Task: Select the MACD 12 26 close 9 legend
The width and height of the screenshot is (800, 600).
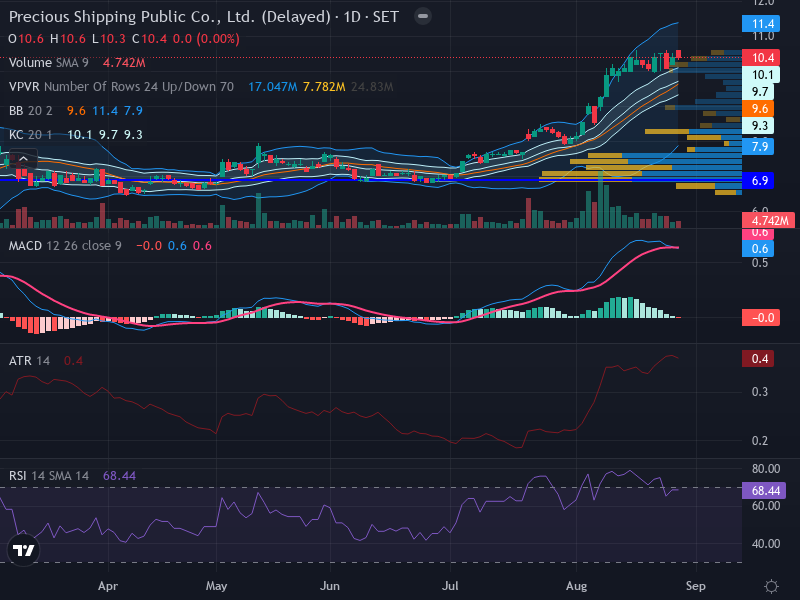Action: [65, 246]
